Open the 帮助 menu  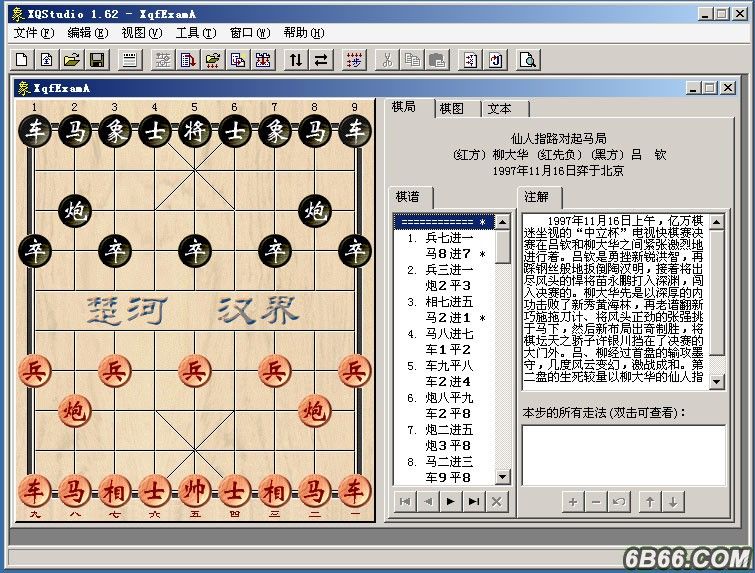coord(303,33)
